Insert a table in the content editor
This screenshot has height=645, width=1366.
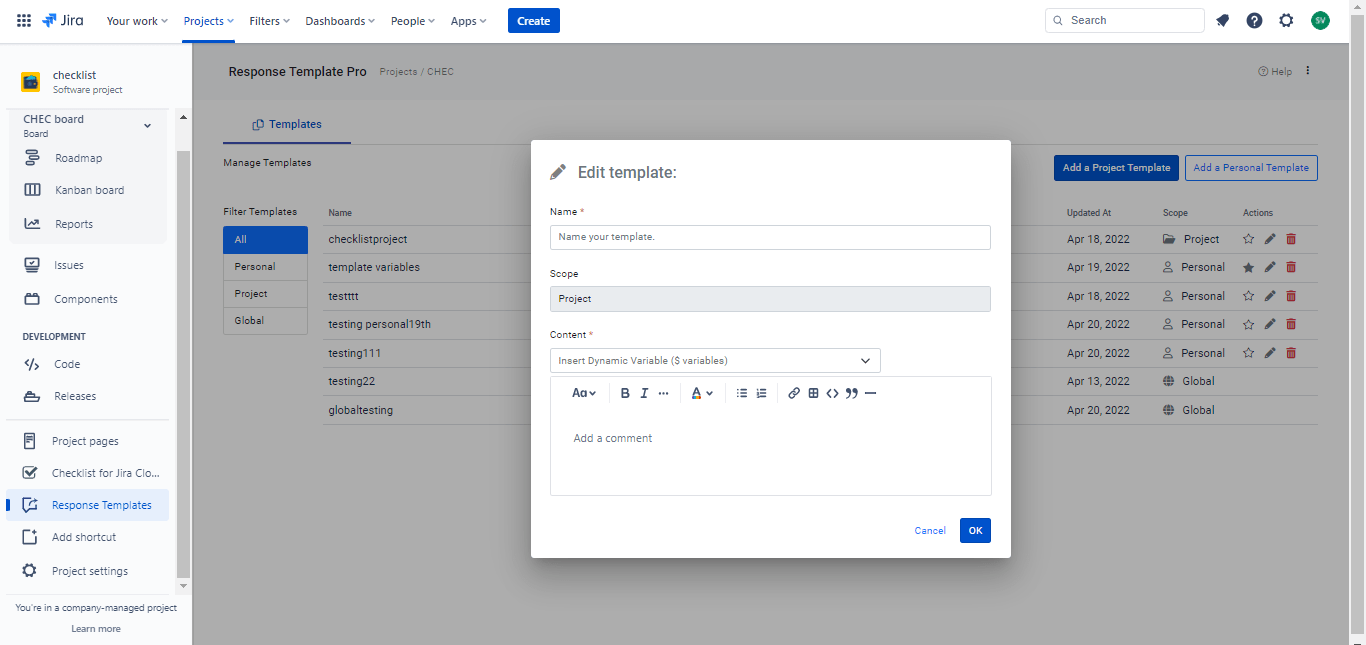(x=813, y=392)
